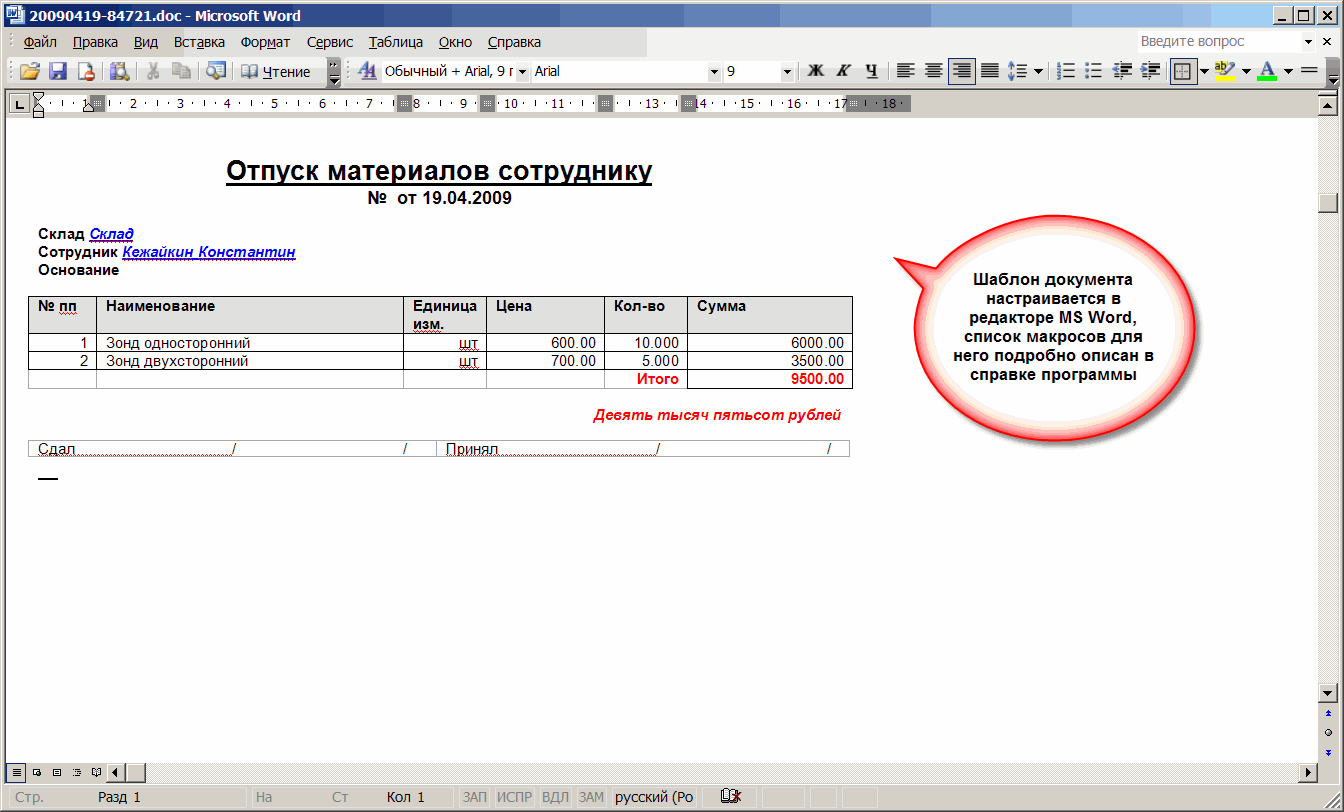Open the Arial font name dropdown

pyautogui.click(x=714, y=72)
